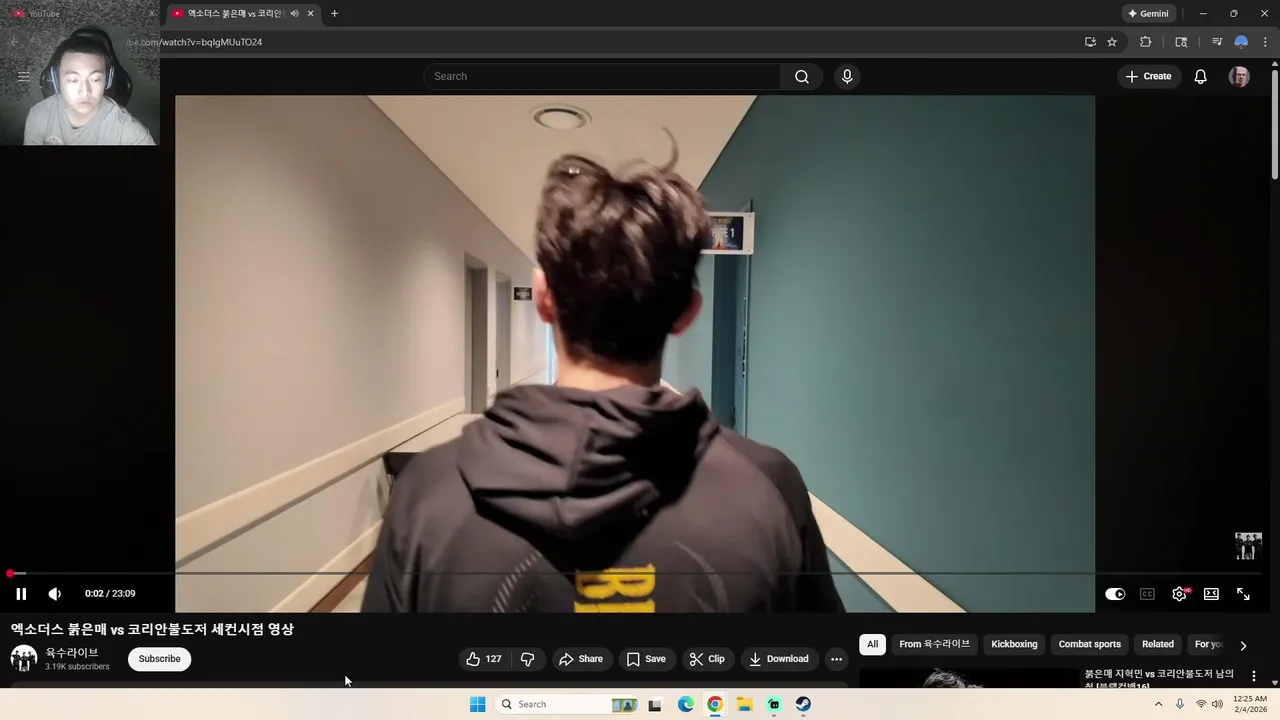Image resolution: width=1280 pixels, height=720 pixels.
Task: Click the video title text
Action: pyautogui.click(x=152, y=629)
